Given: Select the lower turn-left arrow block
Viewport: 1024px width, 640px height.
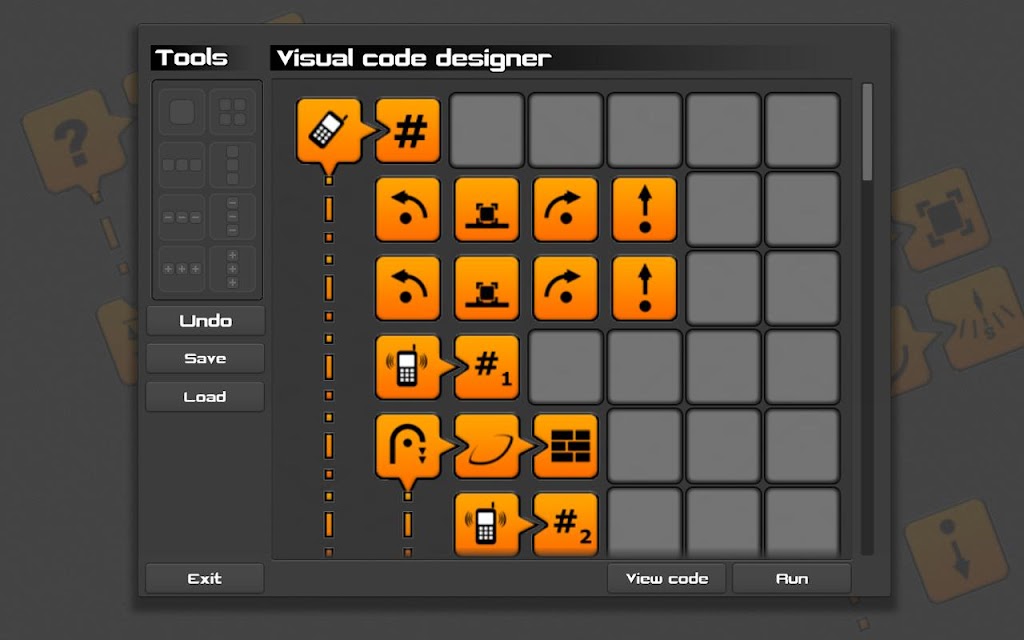Looking at the screenshot, I should 408,289.
